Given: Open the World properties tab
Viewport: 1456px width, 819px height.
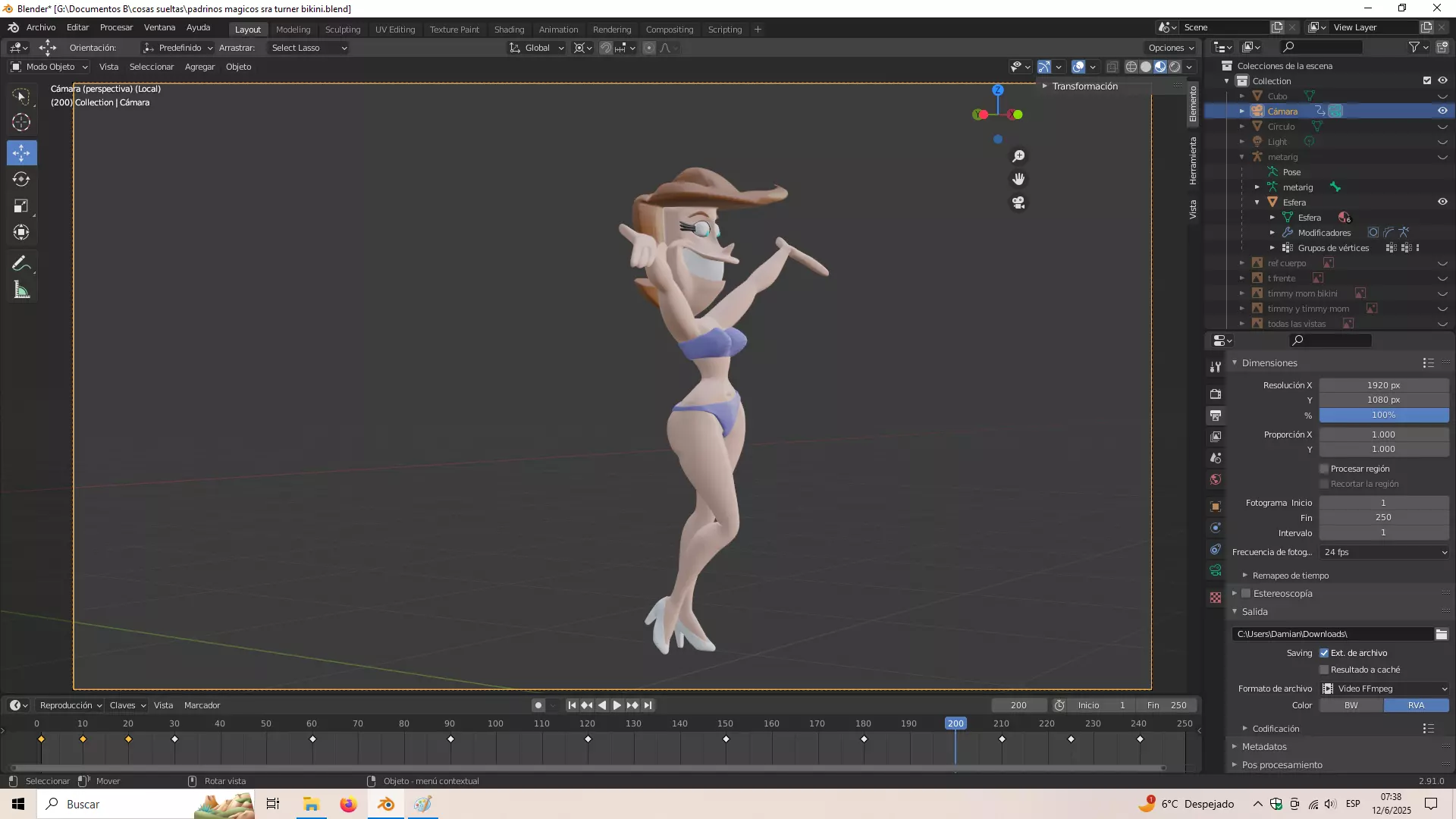Looking at the screenshot, I should coord(1216,479).
